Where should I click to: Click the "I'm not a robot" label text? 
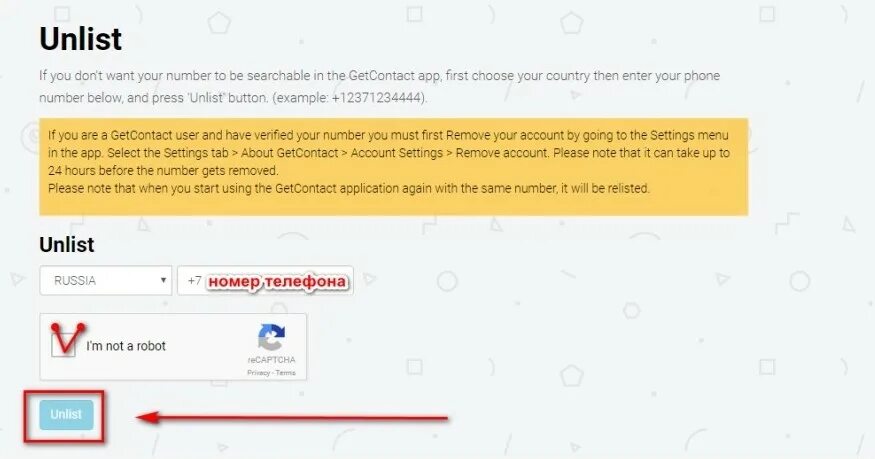pos(126,346)
